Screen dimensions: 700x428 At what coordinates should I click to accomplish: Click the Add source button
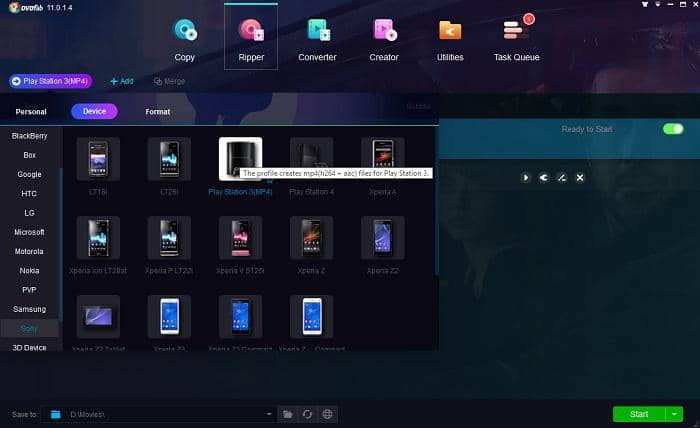(121, 81)
